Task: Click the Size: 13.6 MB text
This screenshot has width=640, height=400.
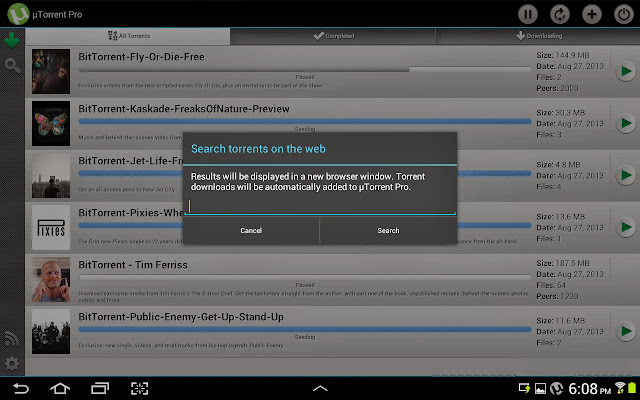Action: [560, 217]
